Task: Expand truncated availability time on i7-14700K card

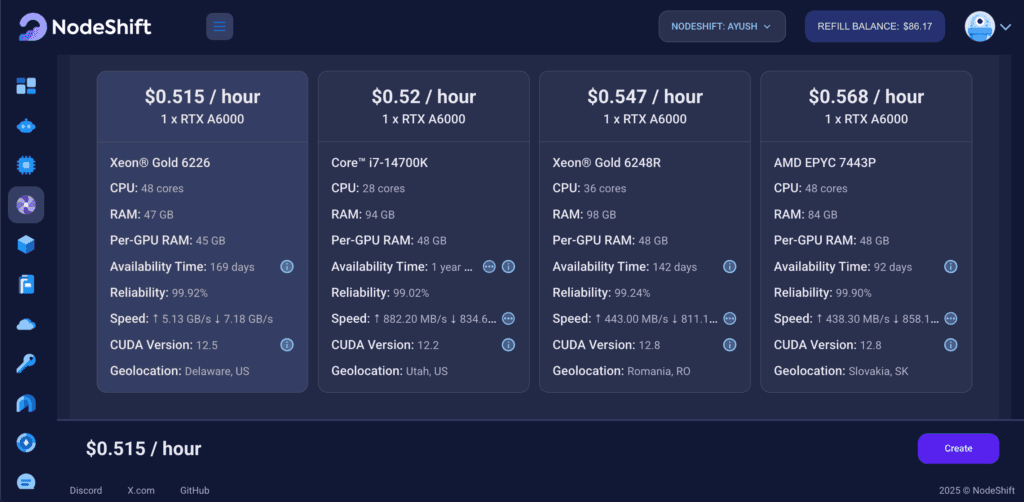Action: click(489, 266)
